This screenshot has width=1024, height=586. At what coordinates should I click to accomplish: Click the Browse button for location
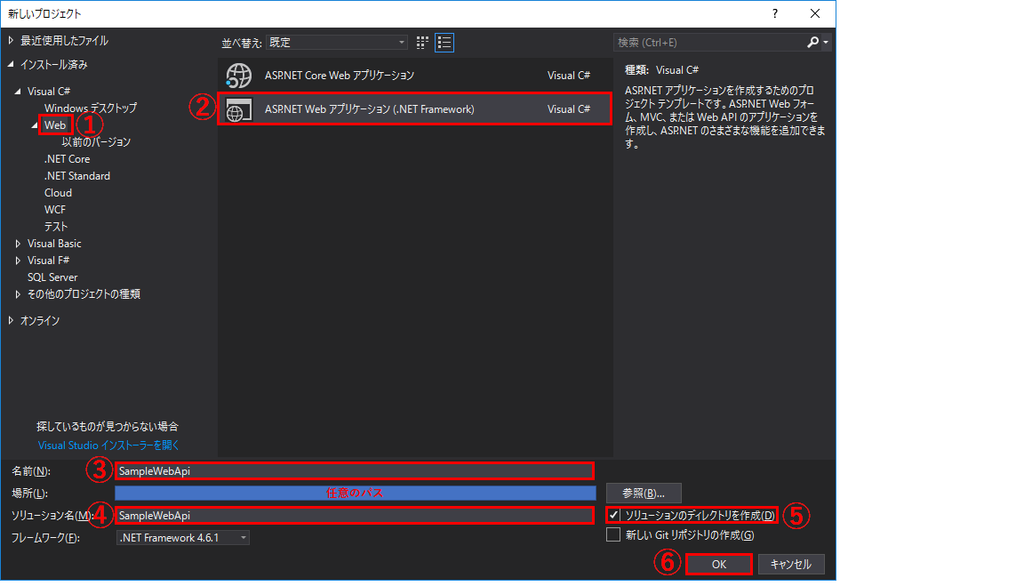click(644, 493)
